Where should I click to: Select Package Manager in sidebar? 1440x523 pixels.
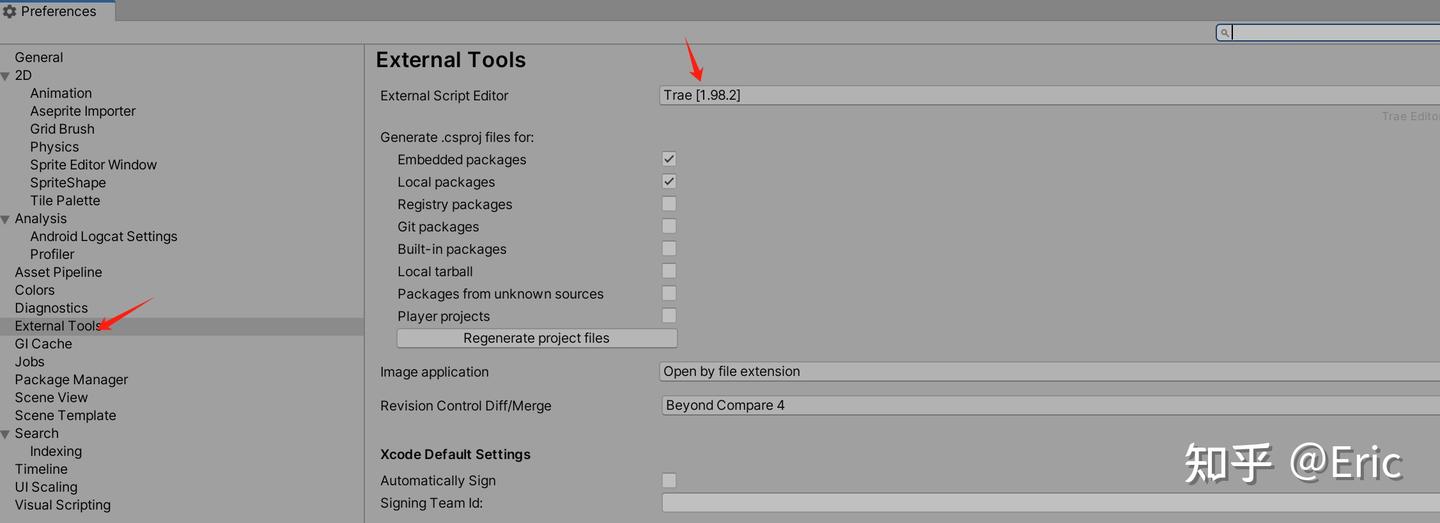71,380
